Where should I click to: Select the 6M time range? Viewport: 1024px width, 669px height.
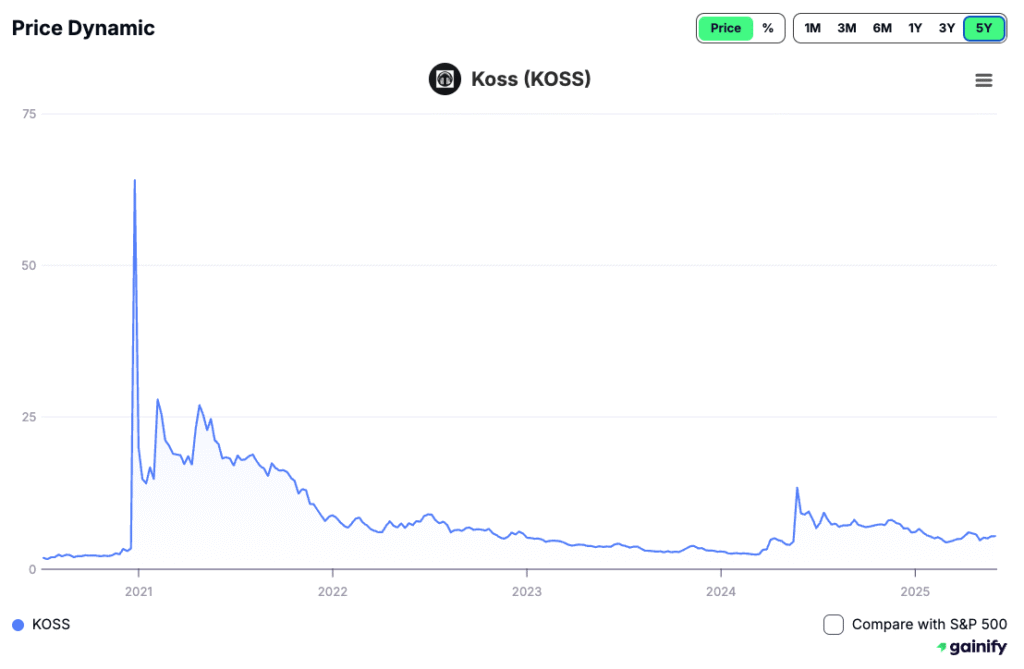(882, 28)
